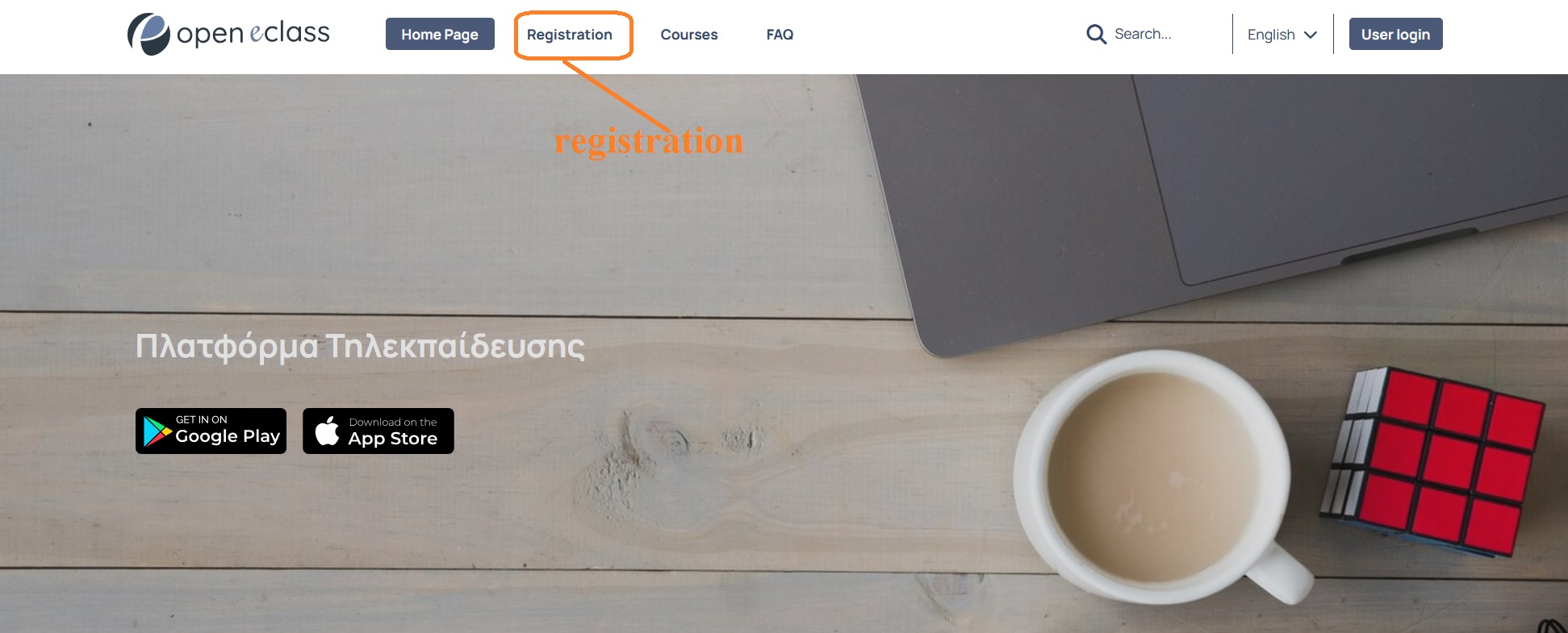
Task: Open the FAQ menu item
Action: coord(780,35)
